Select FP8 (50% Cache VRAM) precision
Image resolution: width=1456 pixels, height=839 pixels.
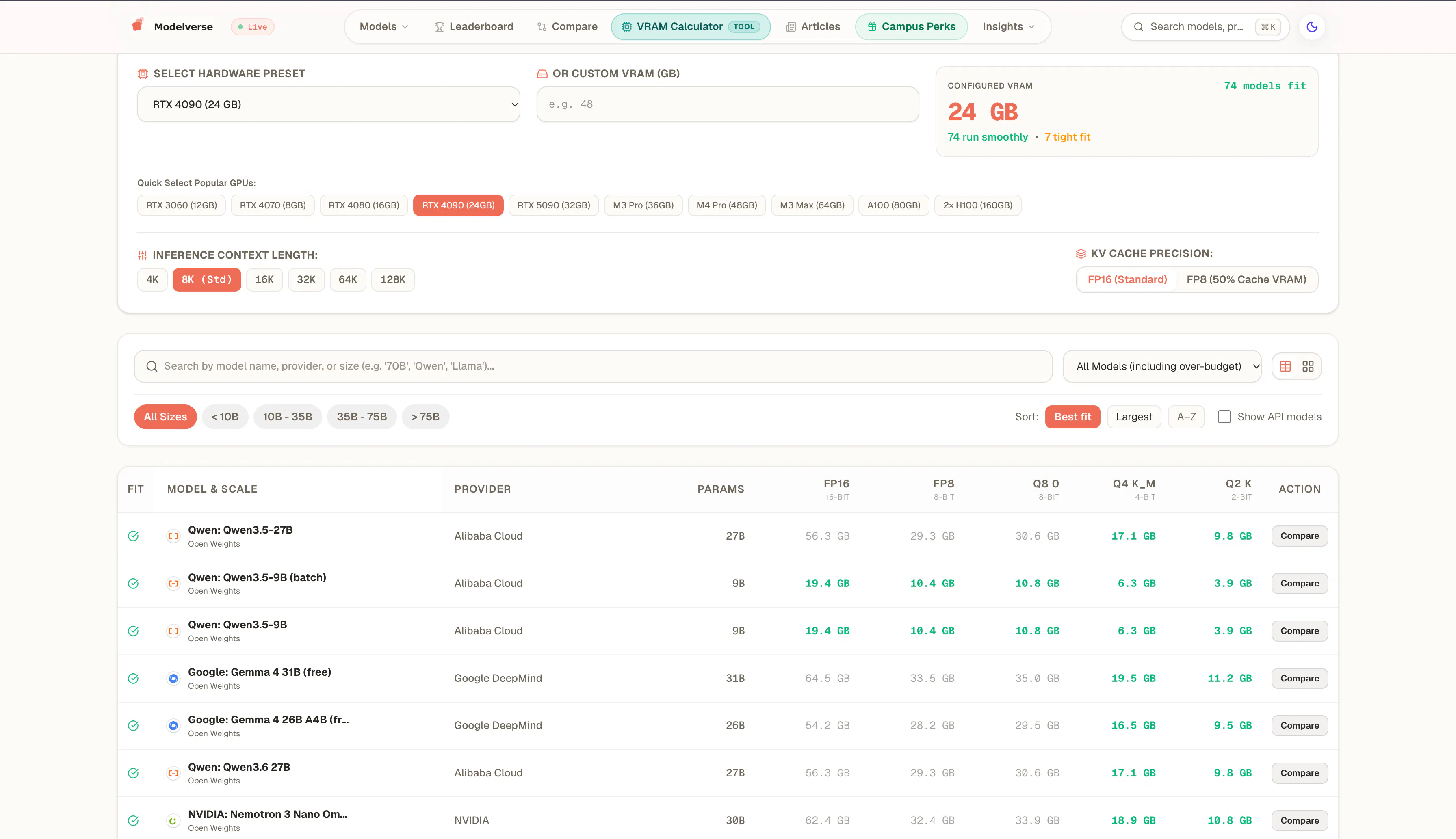(1246, 279)
